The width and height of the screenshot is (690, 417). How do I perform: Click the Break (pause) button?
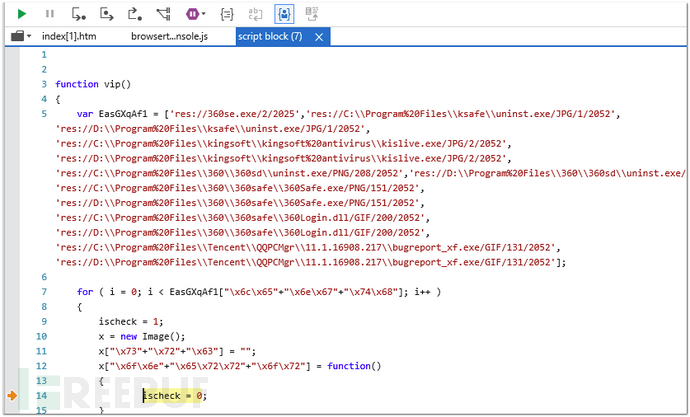tap(50, 14)
